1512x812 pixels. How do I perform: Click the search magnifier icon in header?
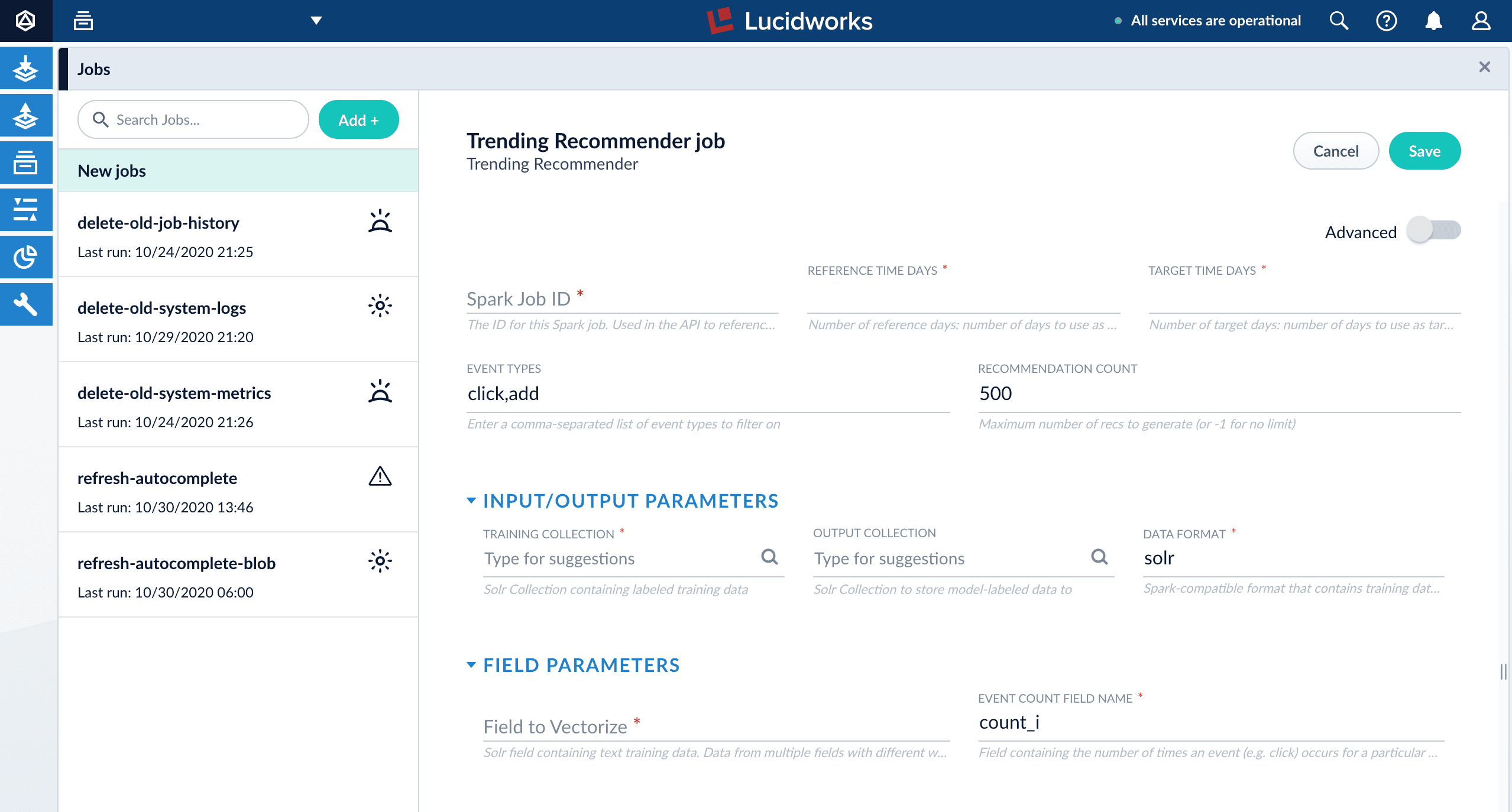click(1338, 21)
